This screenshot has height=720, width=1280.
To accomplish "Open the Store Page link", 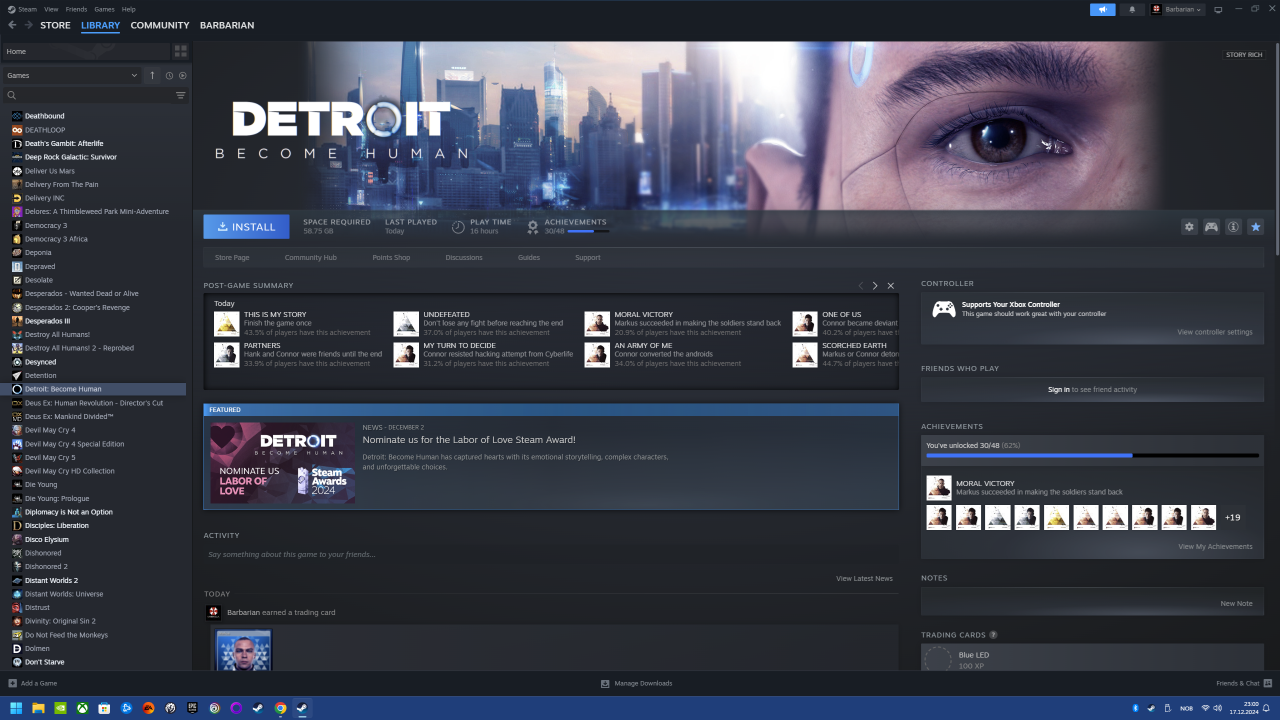I will (232, 258).
